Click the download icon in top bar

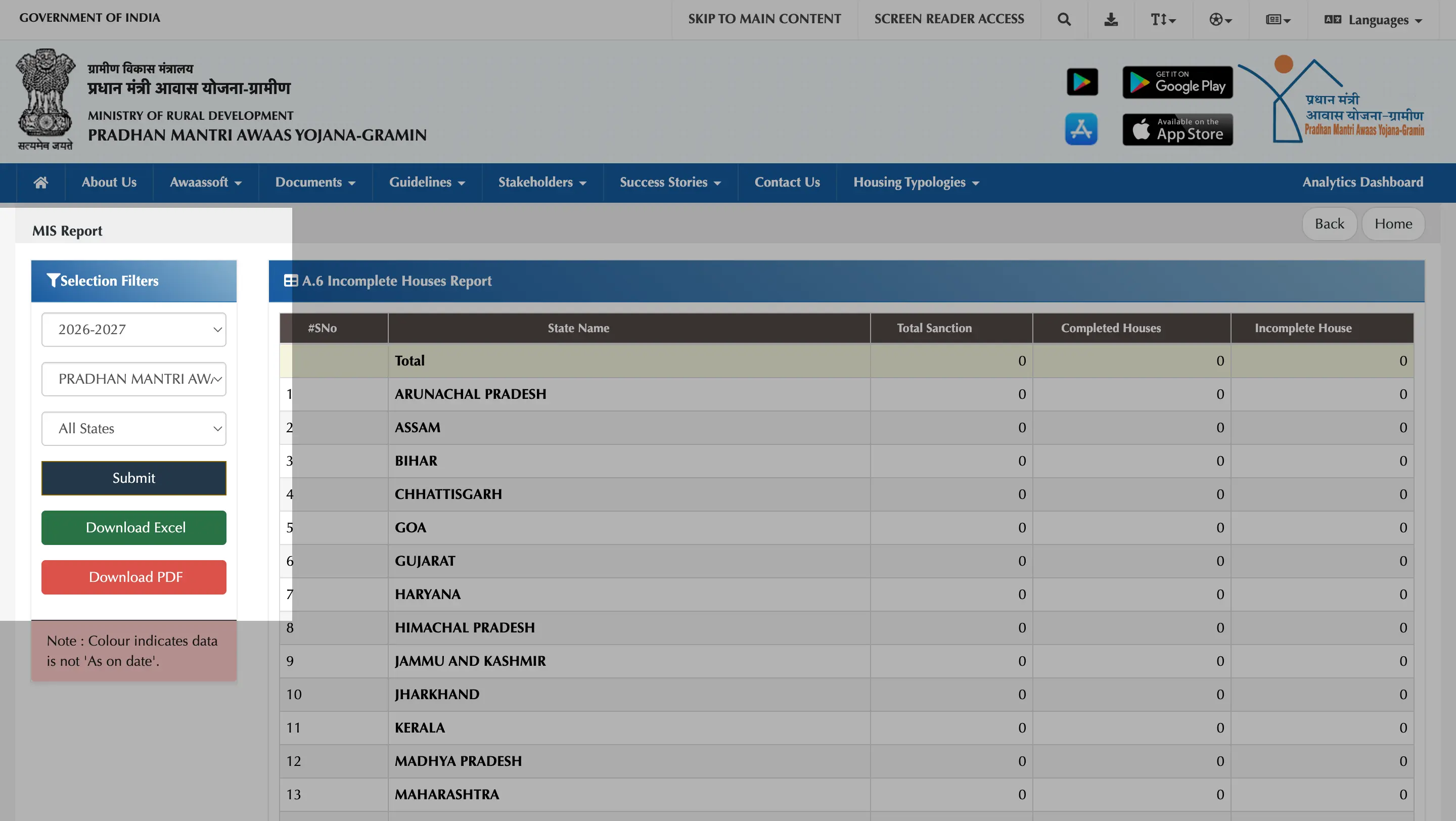[x=1111, y=20]
